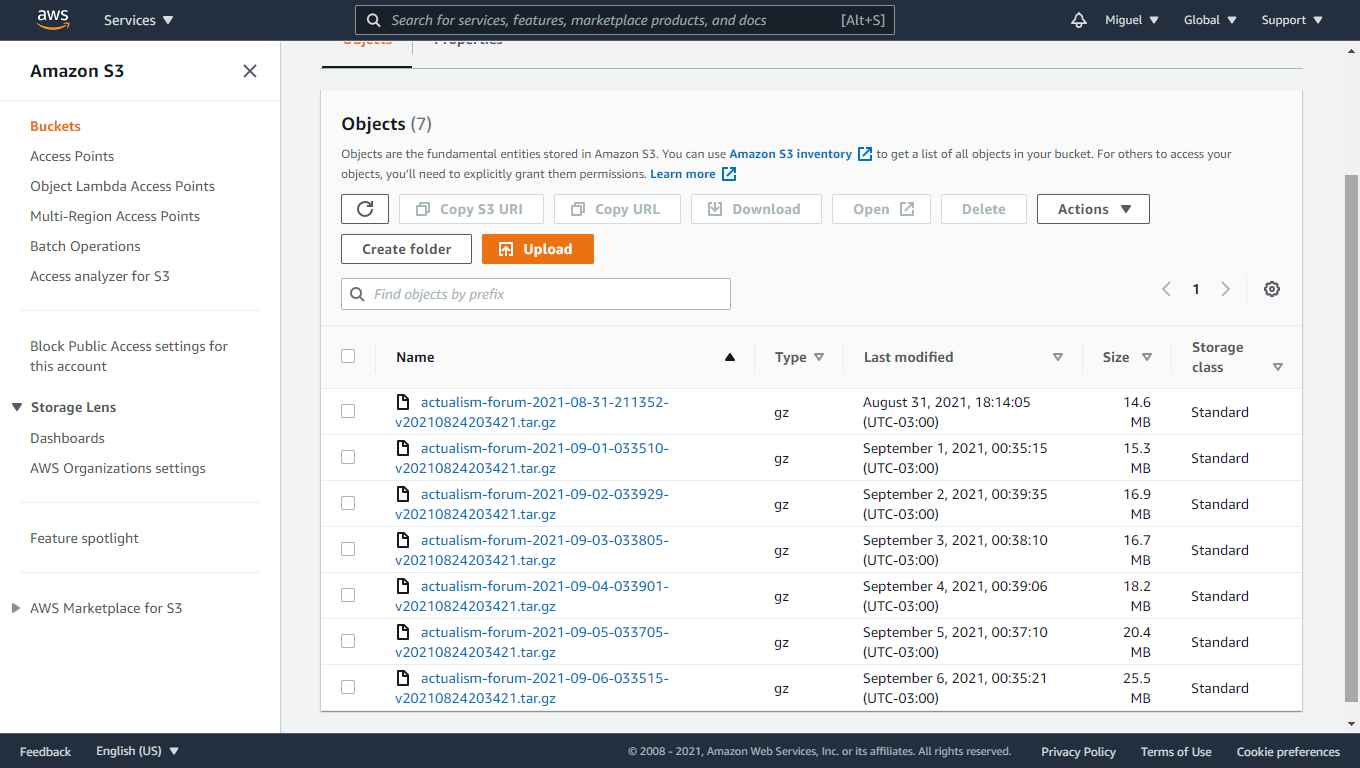Screen dimensions: 1360x768
Task: Open the Services dropdown menu
Action: (x=138, y=20)
